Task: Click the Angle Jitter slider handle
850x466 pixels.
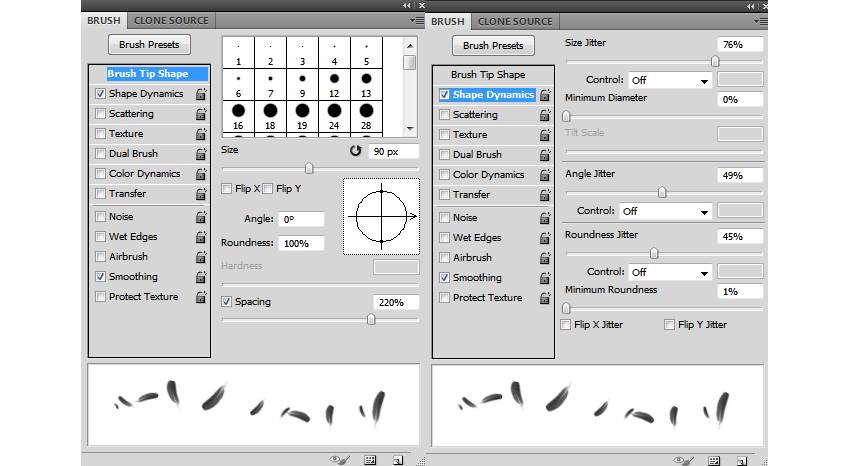Action: pyautogui.click(x=662, y=193)
